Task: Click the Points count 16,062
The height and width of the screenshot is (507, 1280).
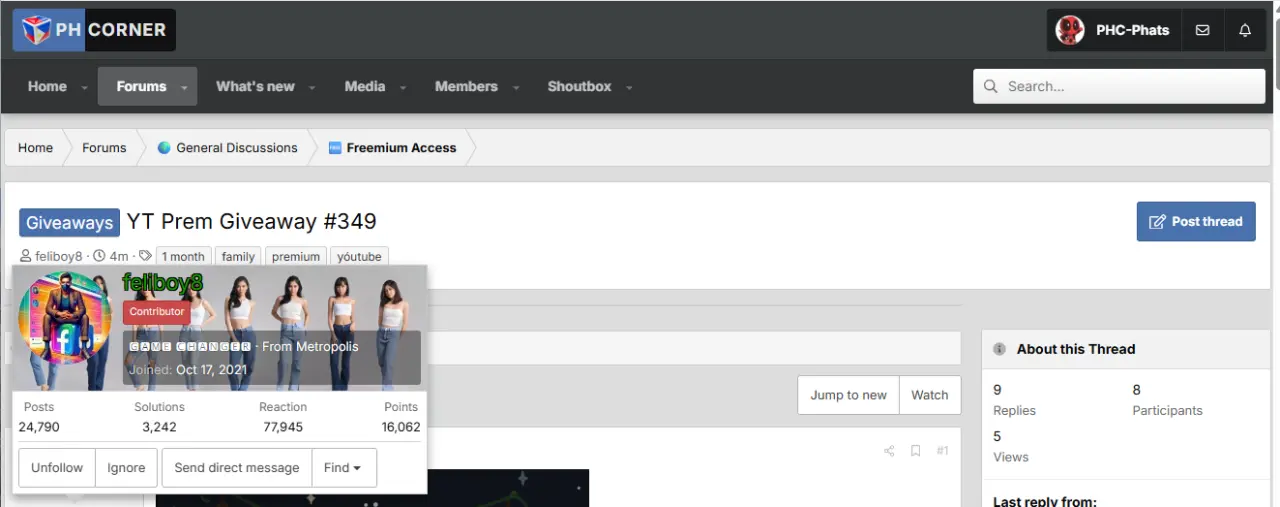Action: tap(401, 427)
